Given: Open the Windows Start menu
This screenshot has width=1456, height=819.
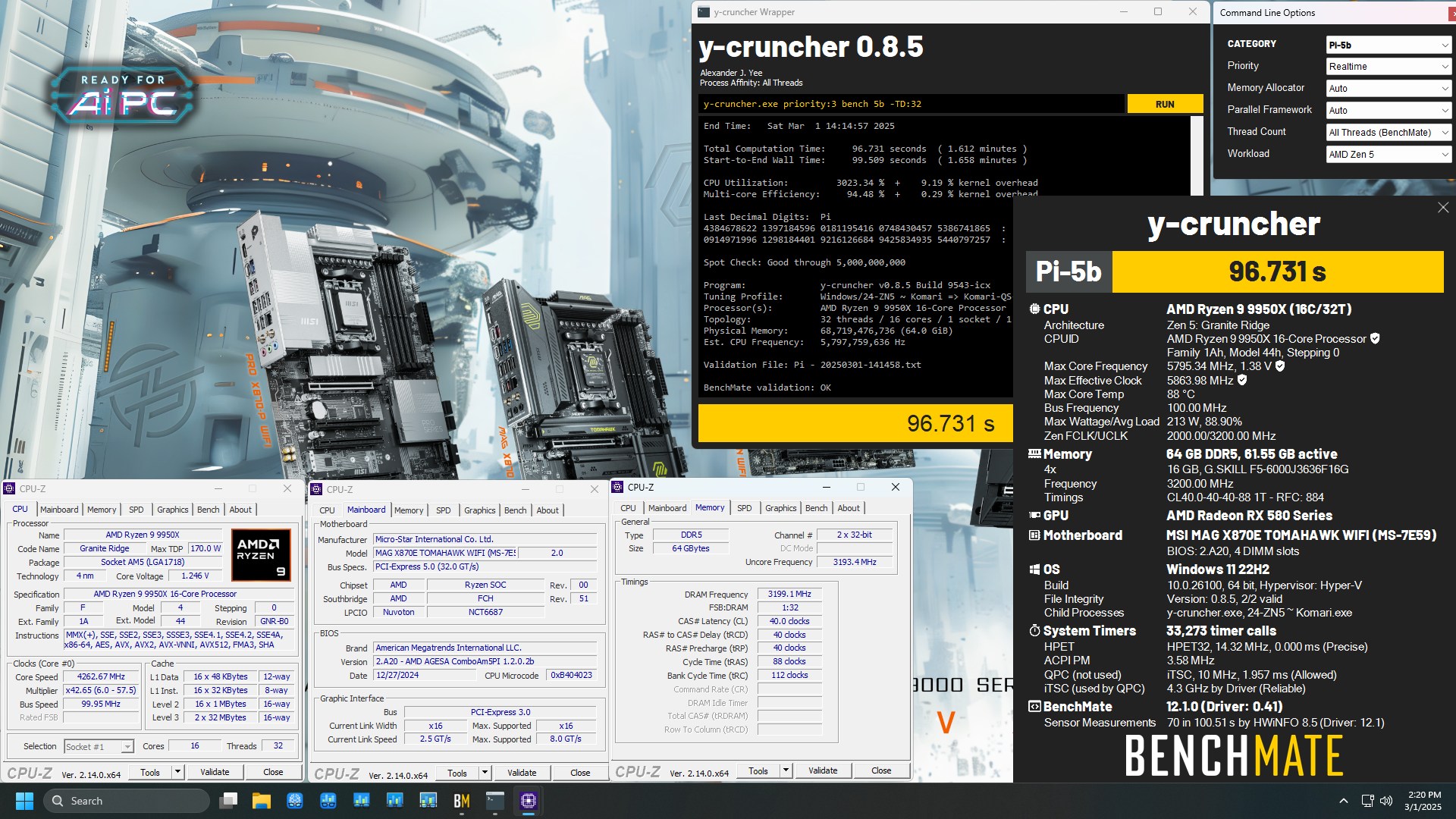Looking at the screenshot, I should coord(24,801).
